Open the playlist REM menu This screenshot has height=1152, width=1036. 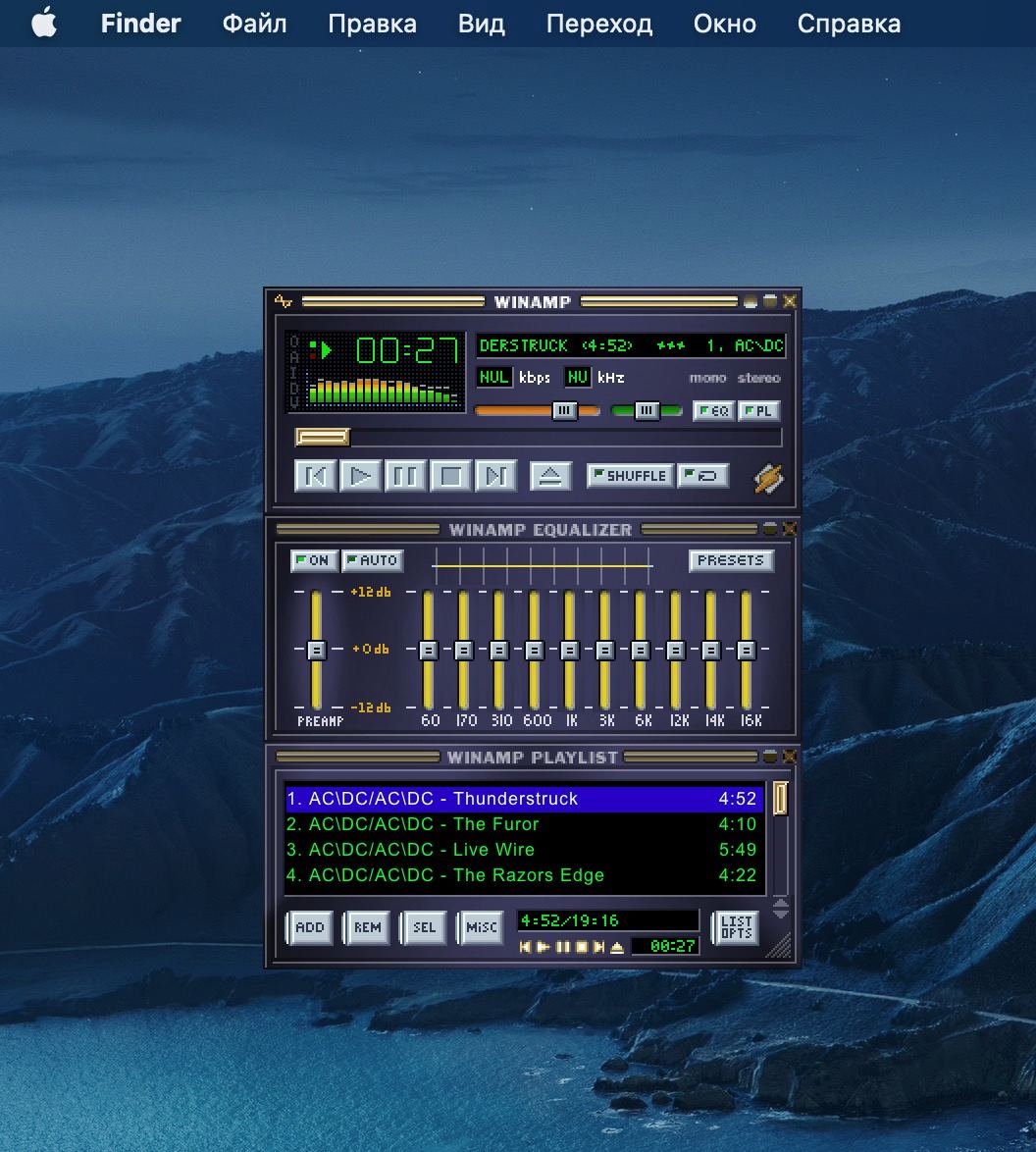click(x=367, y=927)
